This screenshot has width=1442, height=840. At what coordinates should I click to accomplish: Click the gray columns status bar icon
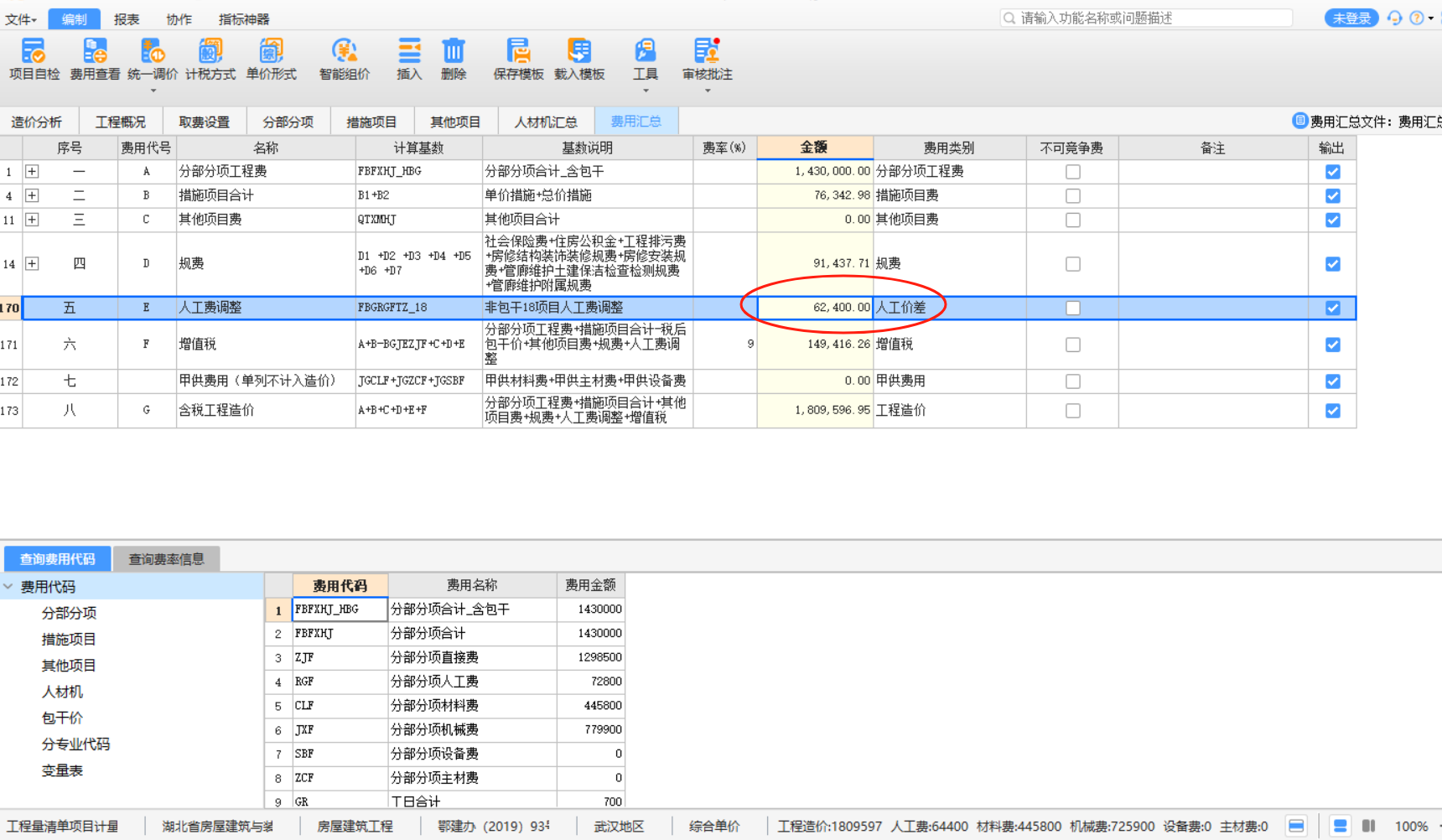coord(1369,826)
